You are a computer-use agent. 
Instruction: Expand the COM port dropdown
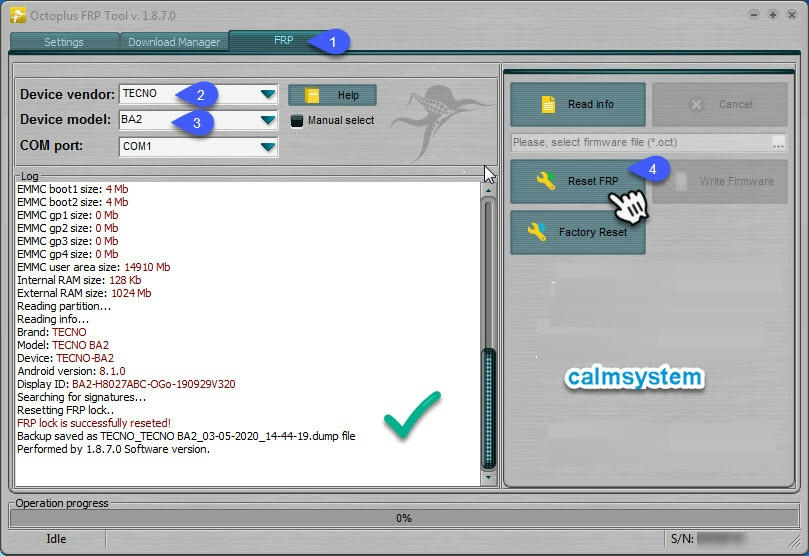(267, 147)
